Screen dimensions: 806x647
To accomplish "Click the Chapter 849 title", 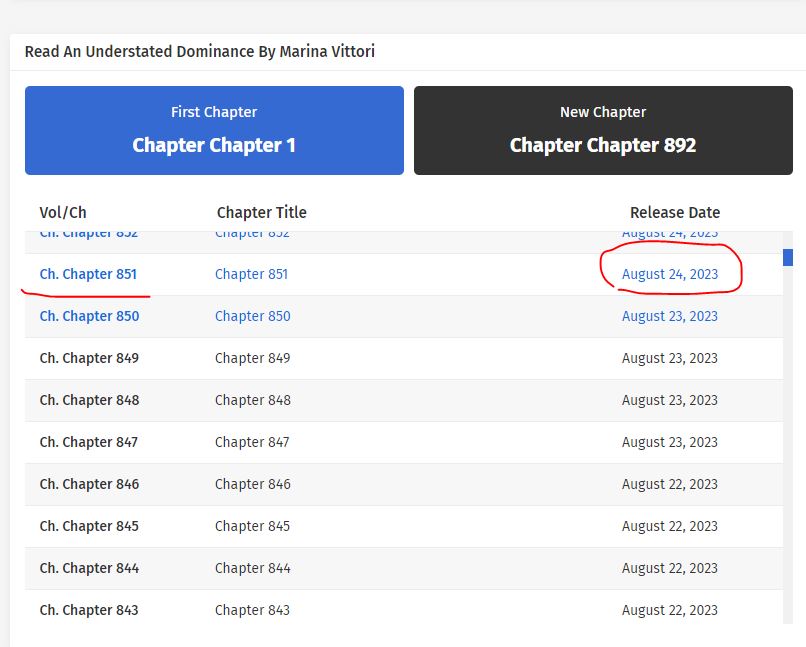I will pos(252,358).
